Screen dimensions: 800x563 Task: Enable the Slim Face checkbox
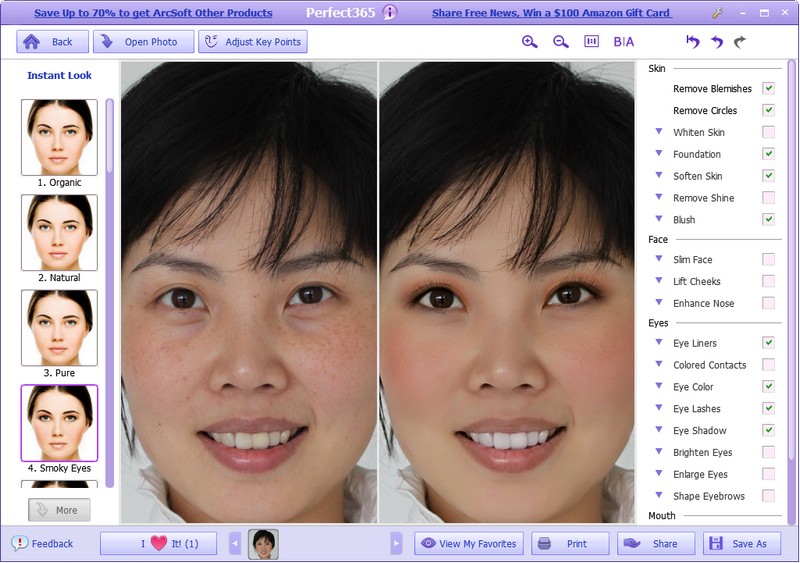[x=768, y=259]
